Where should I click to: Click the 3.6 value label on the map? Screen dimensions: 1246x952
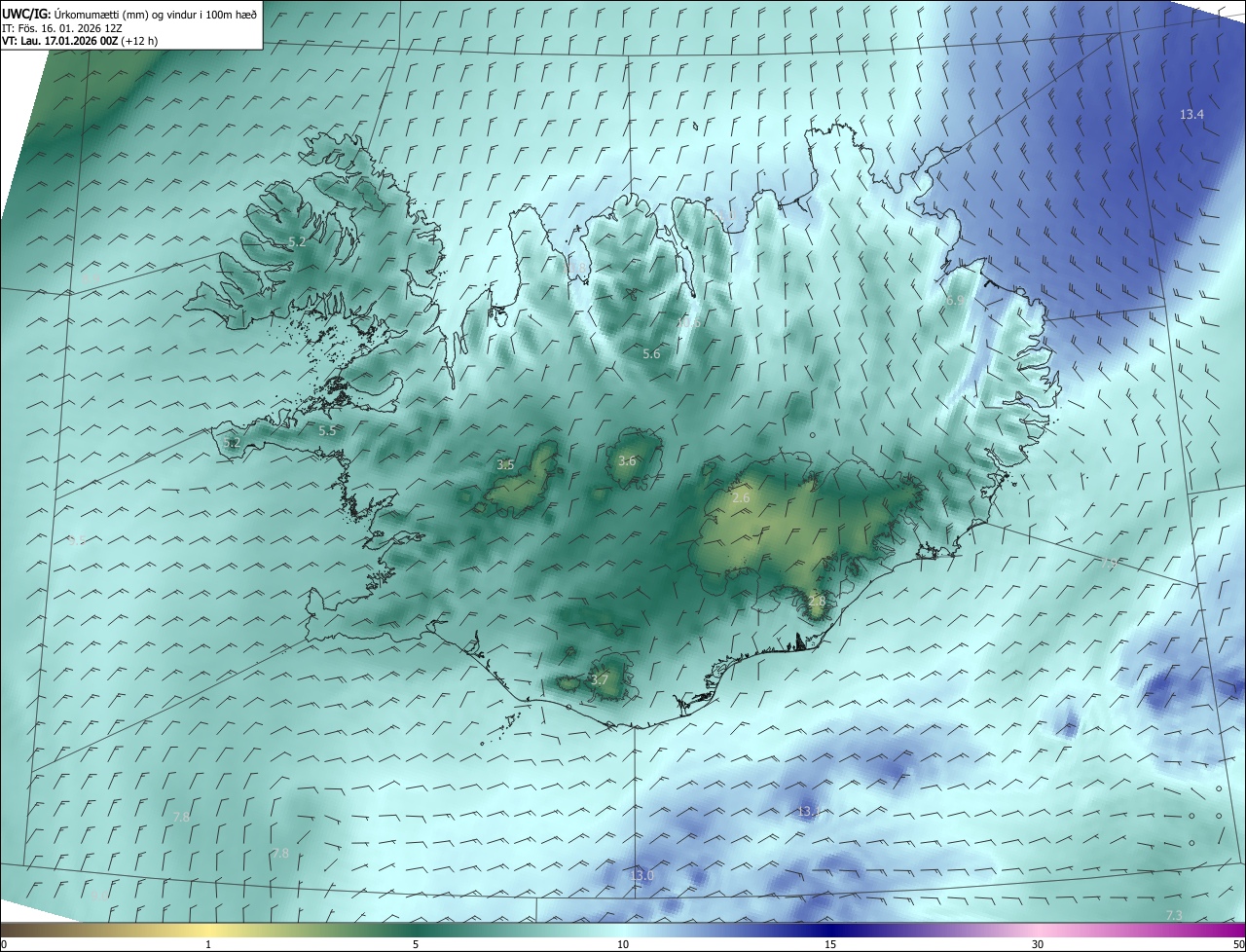tap(627, 461)
